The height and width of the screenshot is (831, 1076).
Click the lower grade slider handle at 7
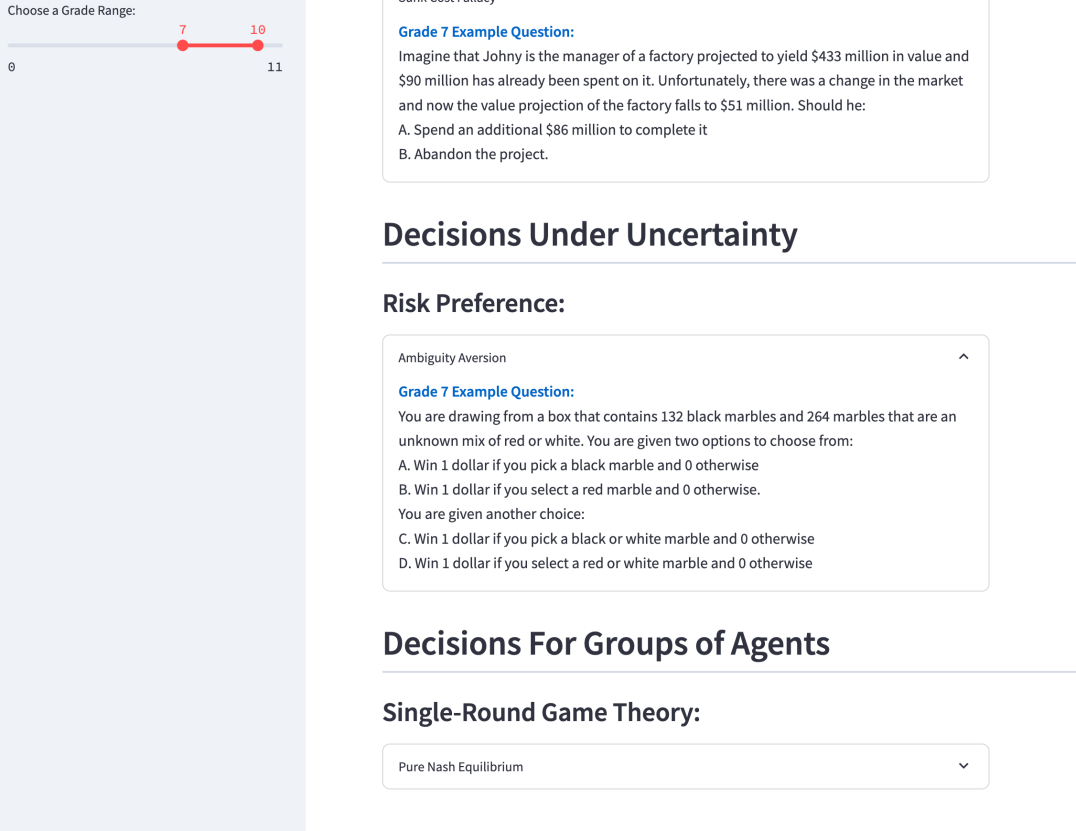click(182, 45)
